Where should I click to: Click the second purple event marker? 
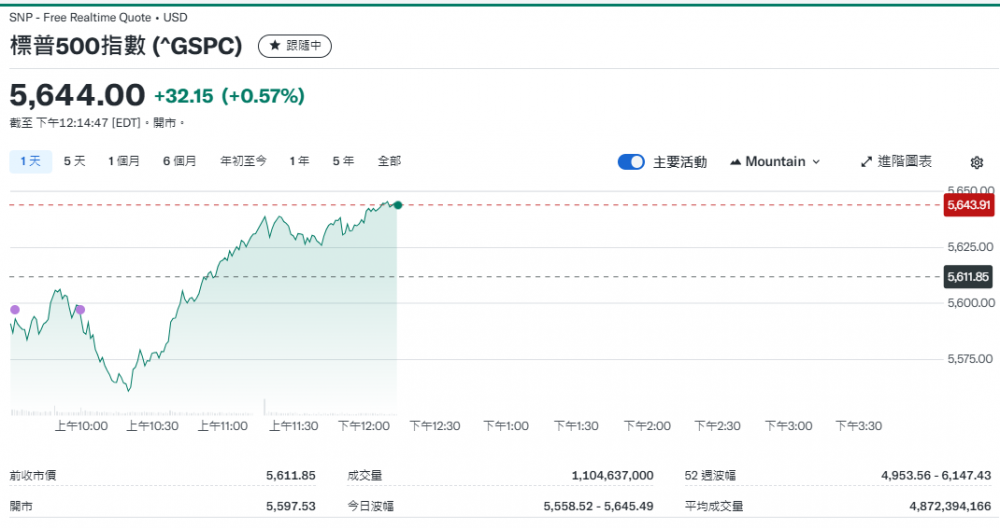[x=80, y=310]
